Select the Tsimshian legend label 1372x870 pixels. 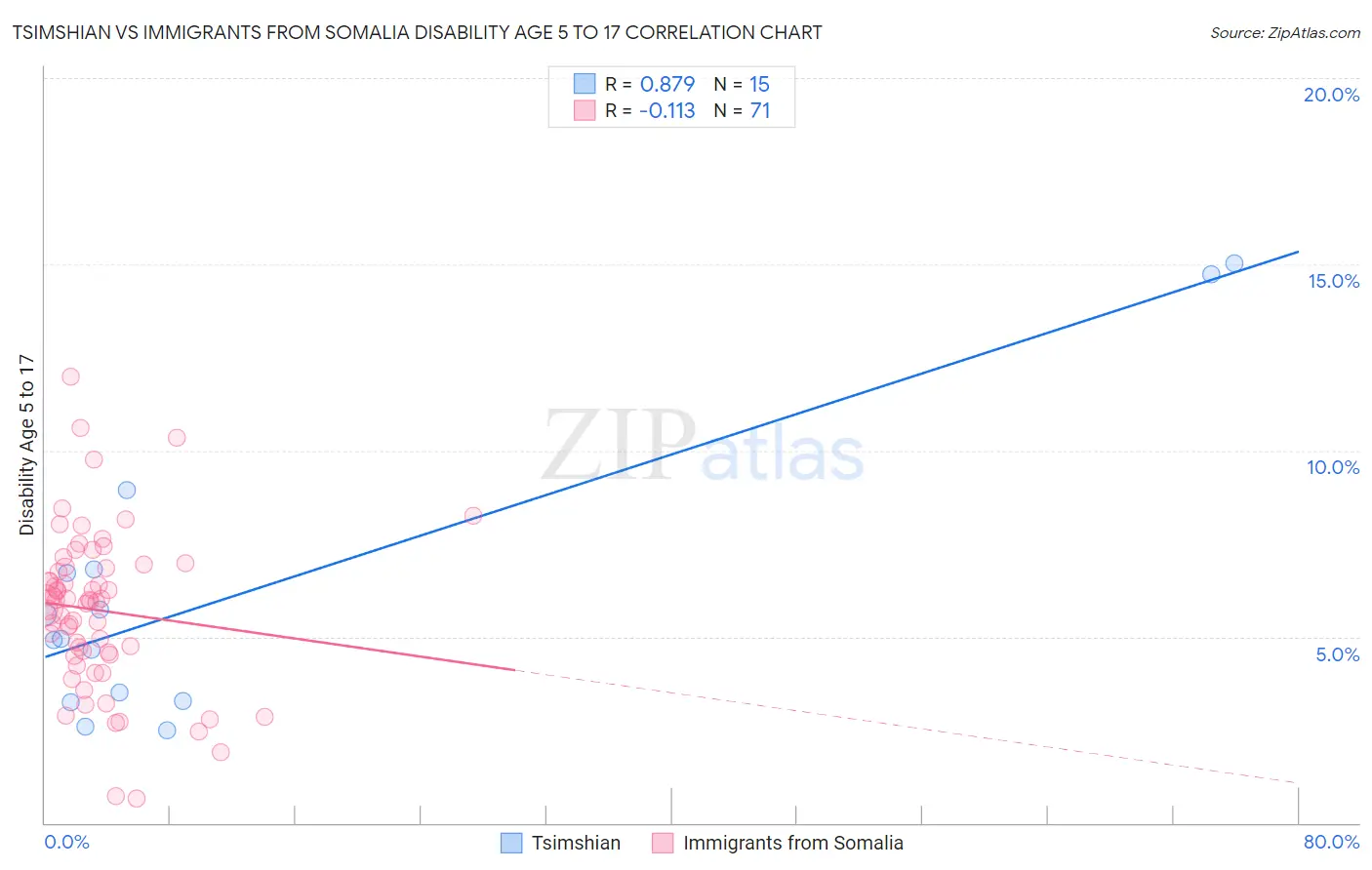(x=576, y=843)
